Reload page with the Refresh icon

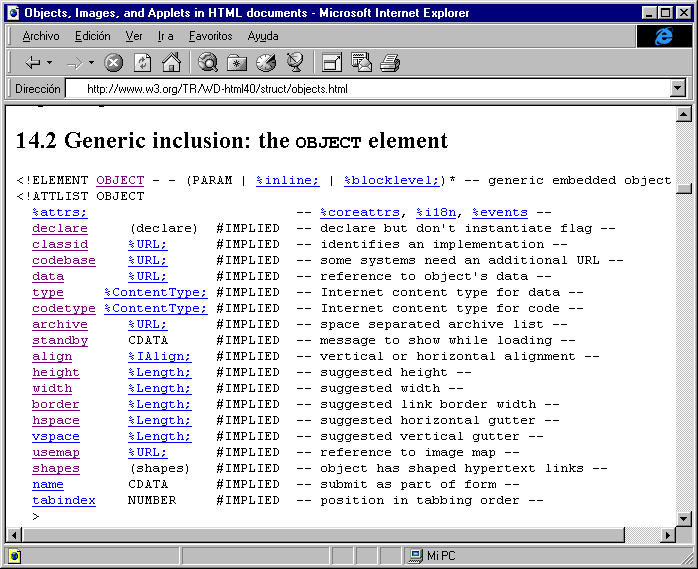[x=142, y=63]
